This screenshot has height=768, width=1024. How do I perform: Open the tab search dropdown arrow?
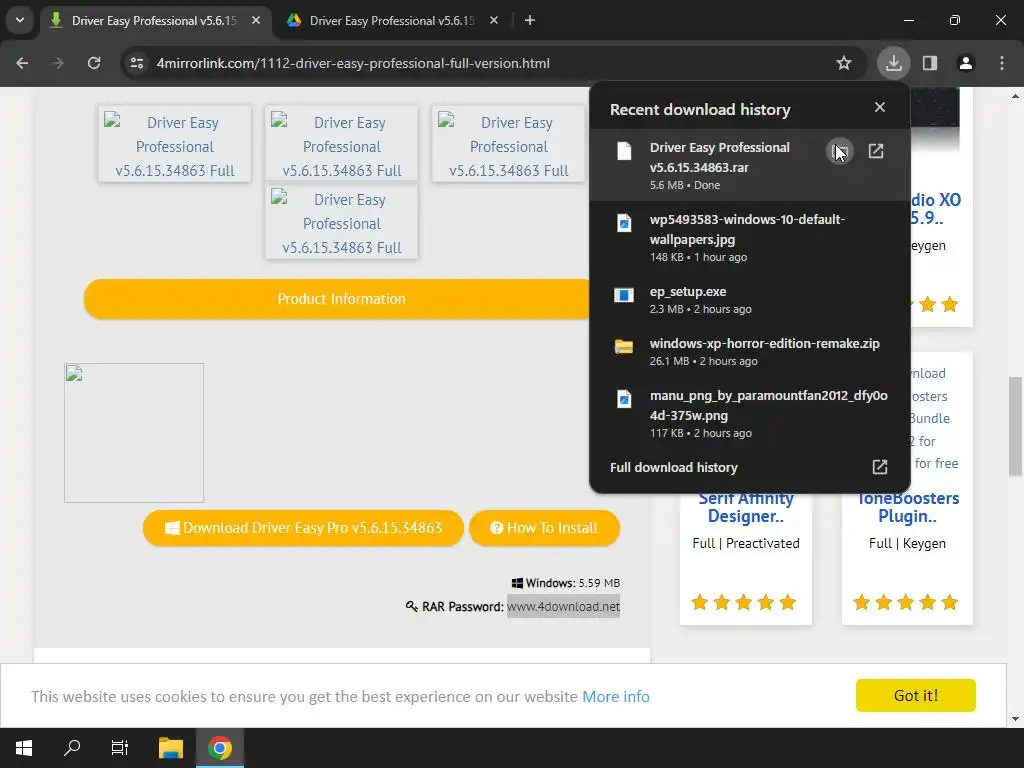pos(20,20)
